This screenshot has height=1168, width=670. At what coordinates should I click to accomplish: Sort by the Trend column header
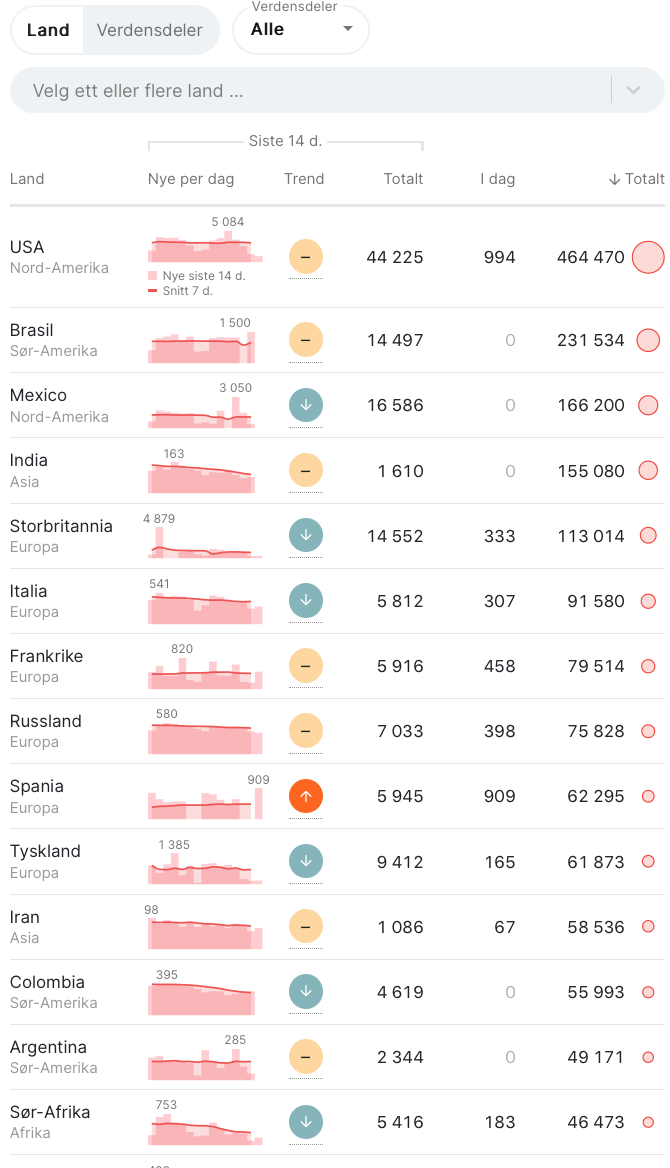tap(304, 179)
